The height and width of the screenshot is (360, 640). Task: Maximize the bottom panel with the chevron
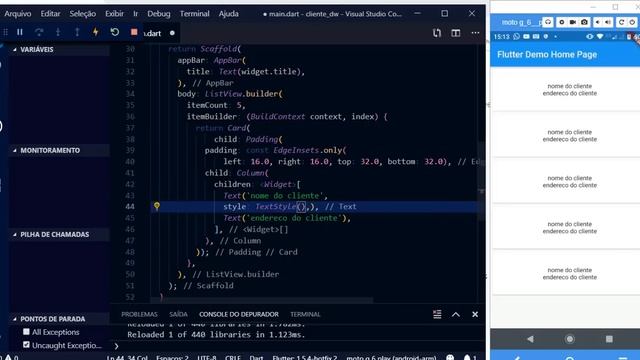[456, 314]
